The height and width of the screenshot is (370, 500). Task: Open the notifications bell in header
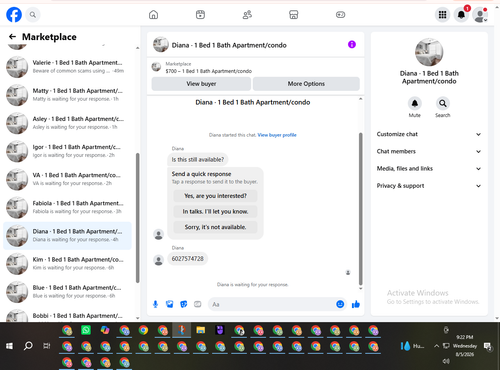(x=461, y=15)
